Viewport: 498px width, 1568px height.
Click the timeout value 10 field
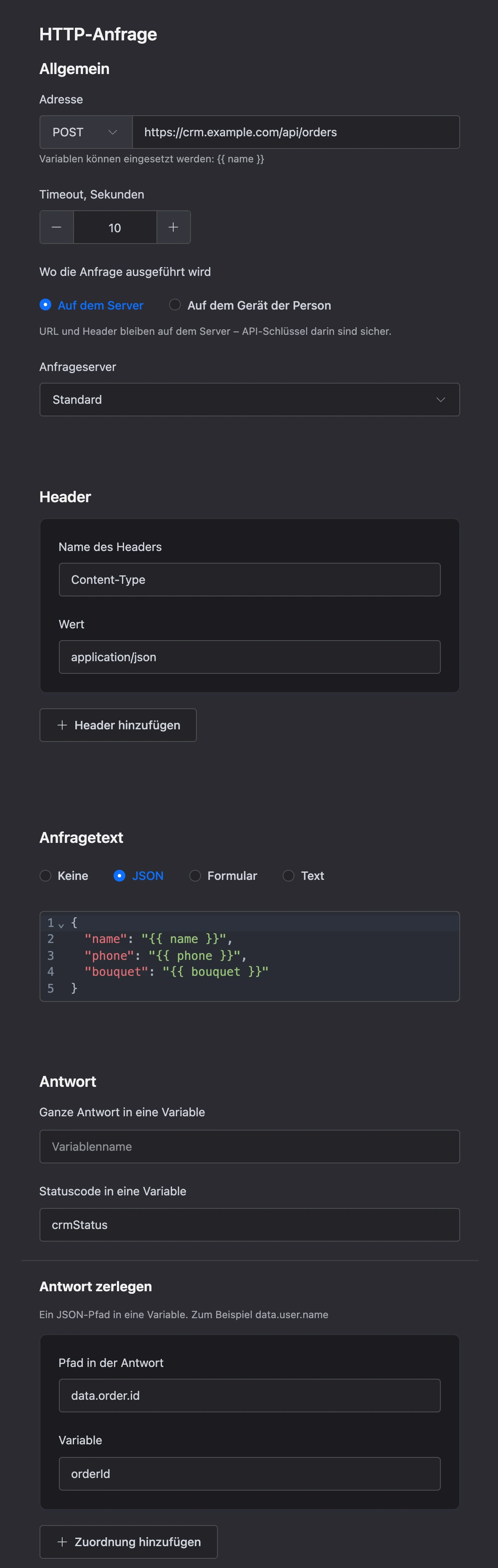point(115,227)
